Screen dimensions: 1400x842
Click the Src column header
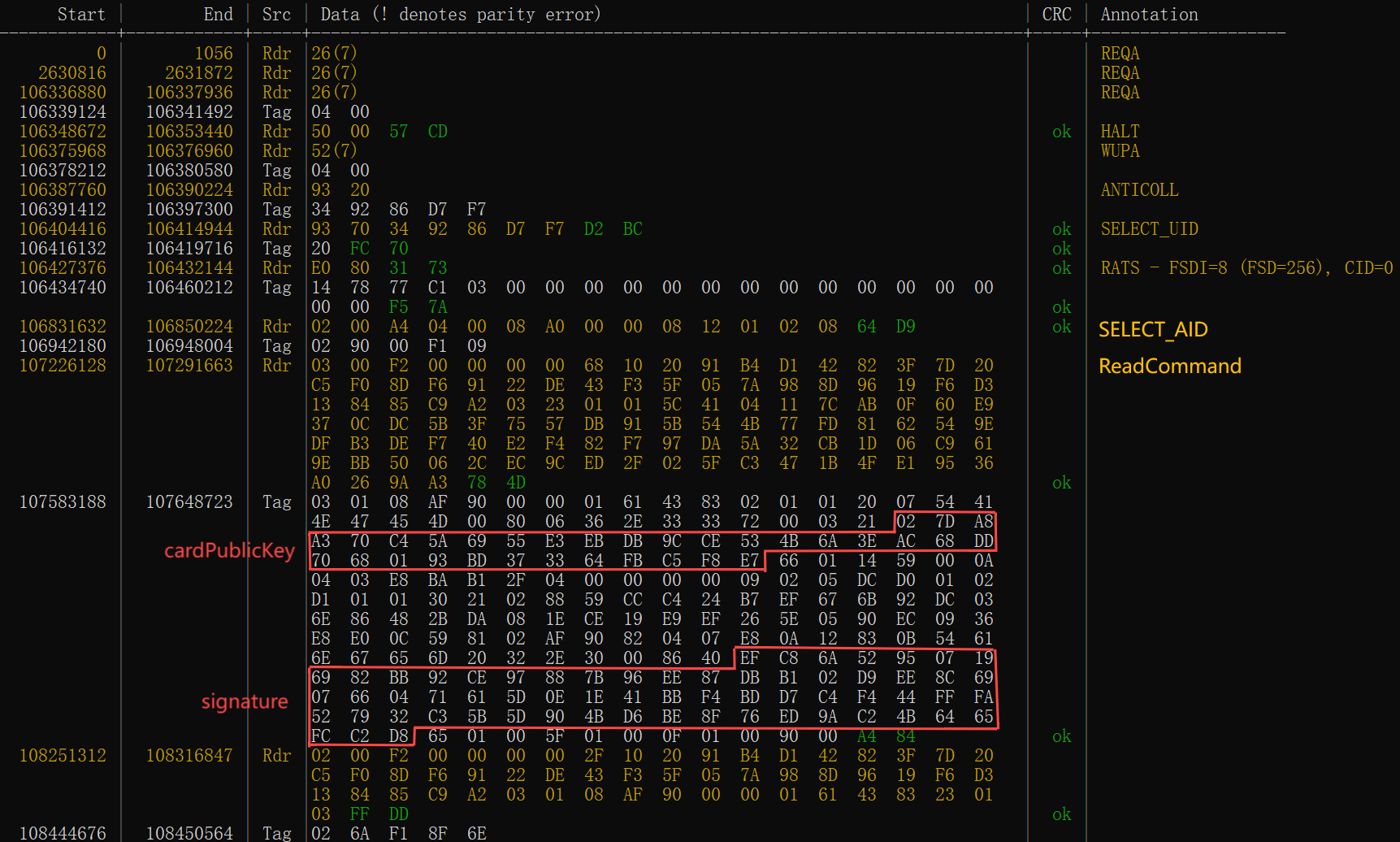click(276, 15)
